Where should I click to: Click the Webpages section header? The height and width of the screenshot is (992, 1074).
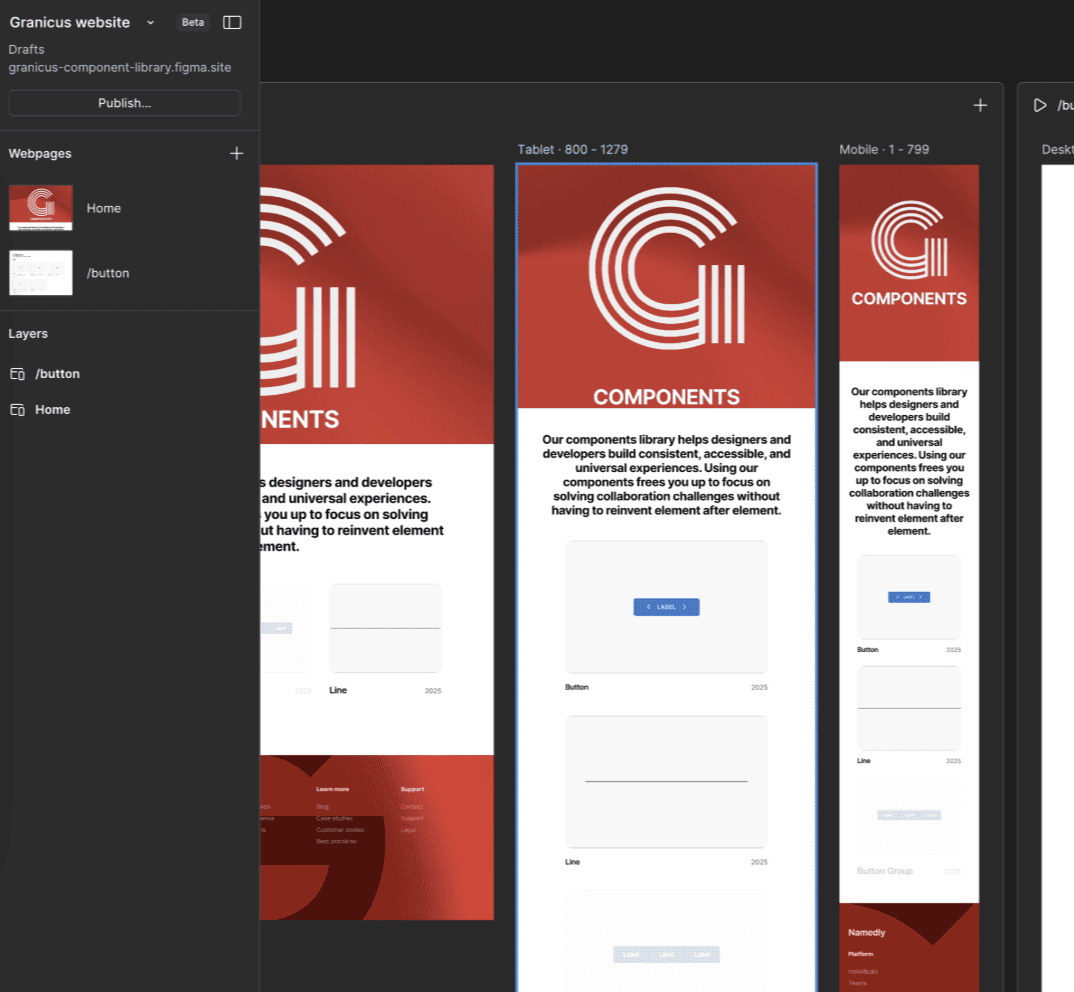[40, 153]
